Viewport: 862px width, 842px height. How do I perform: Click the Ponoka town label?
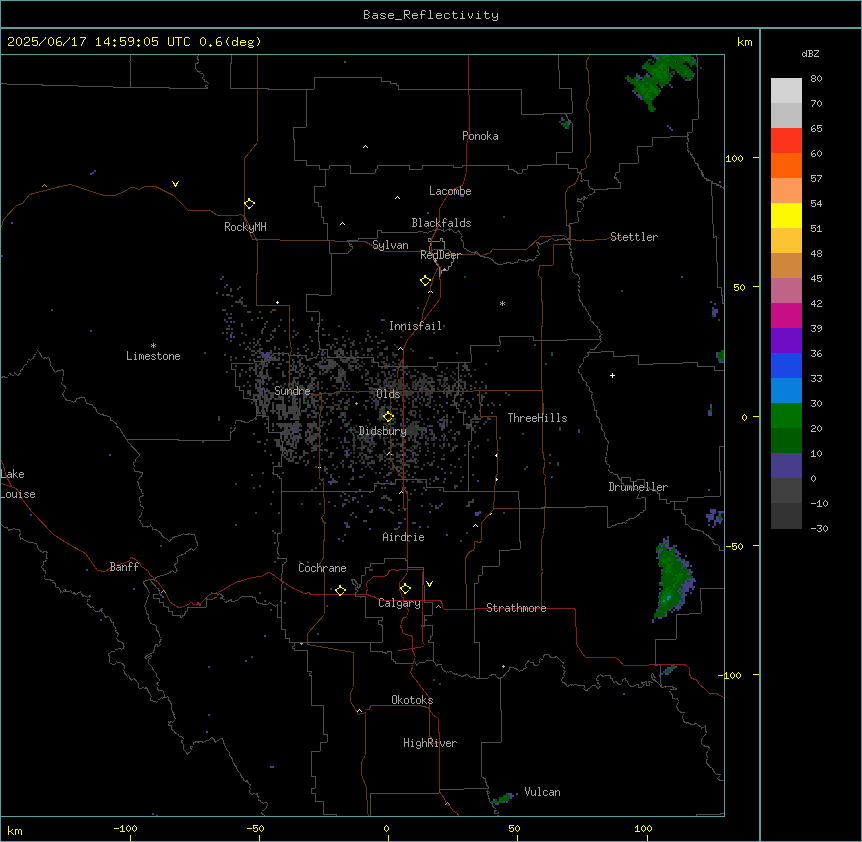(x=480, y=136)
